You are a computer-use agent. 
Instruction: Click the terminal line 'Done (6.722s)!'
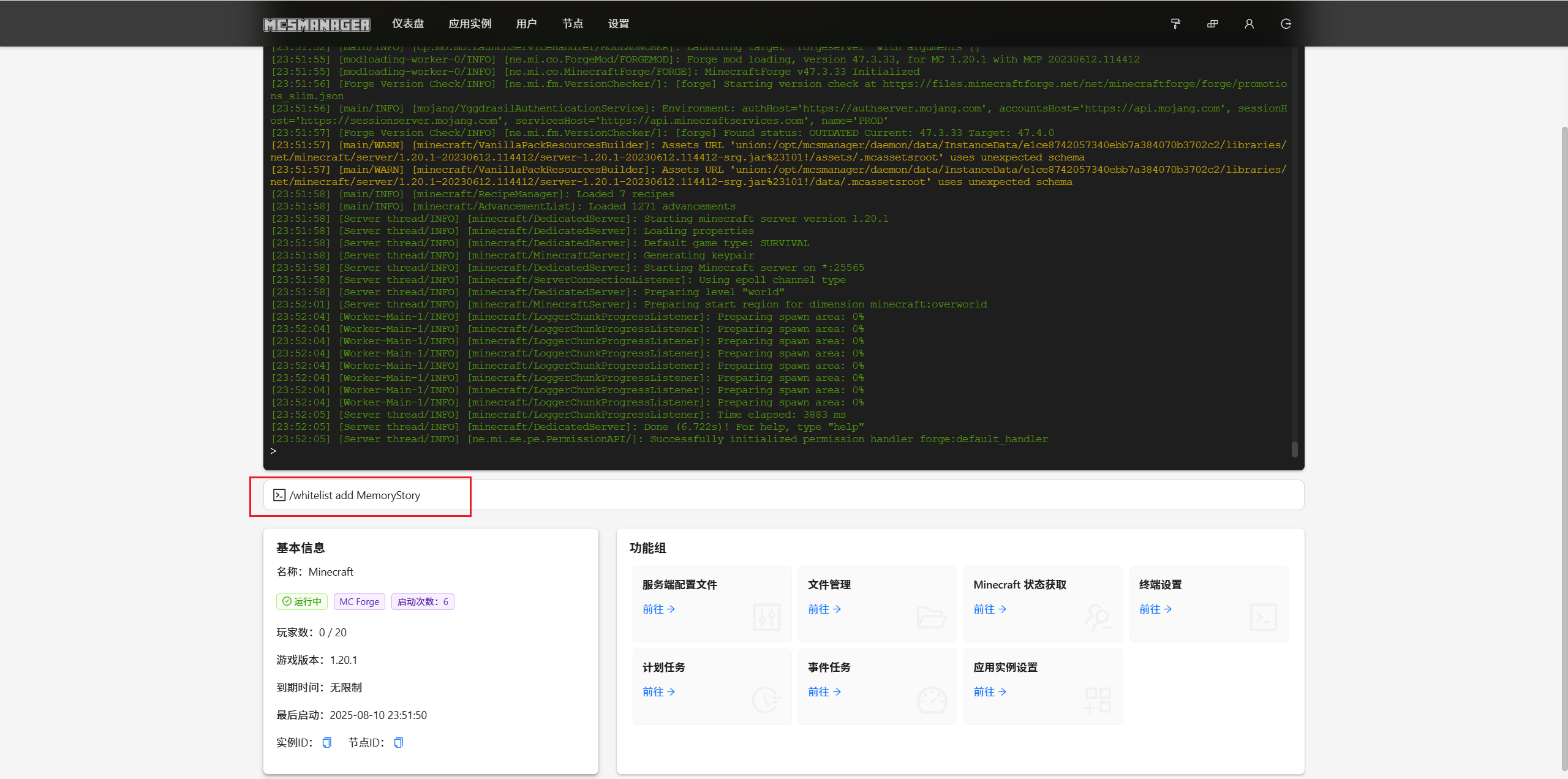(x=567, y=427)
